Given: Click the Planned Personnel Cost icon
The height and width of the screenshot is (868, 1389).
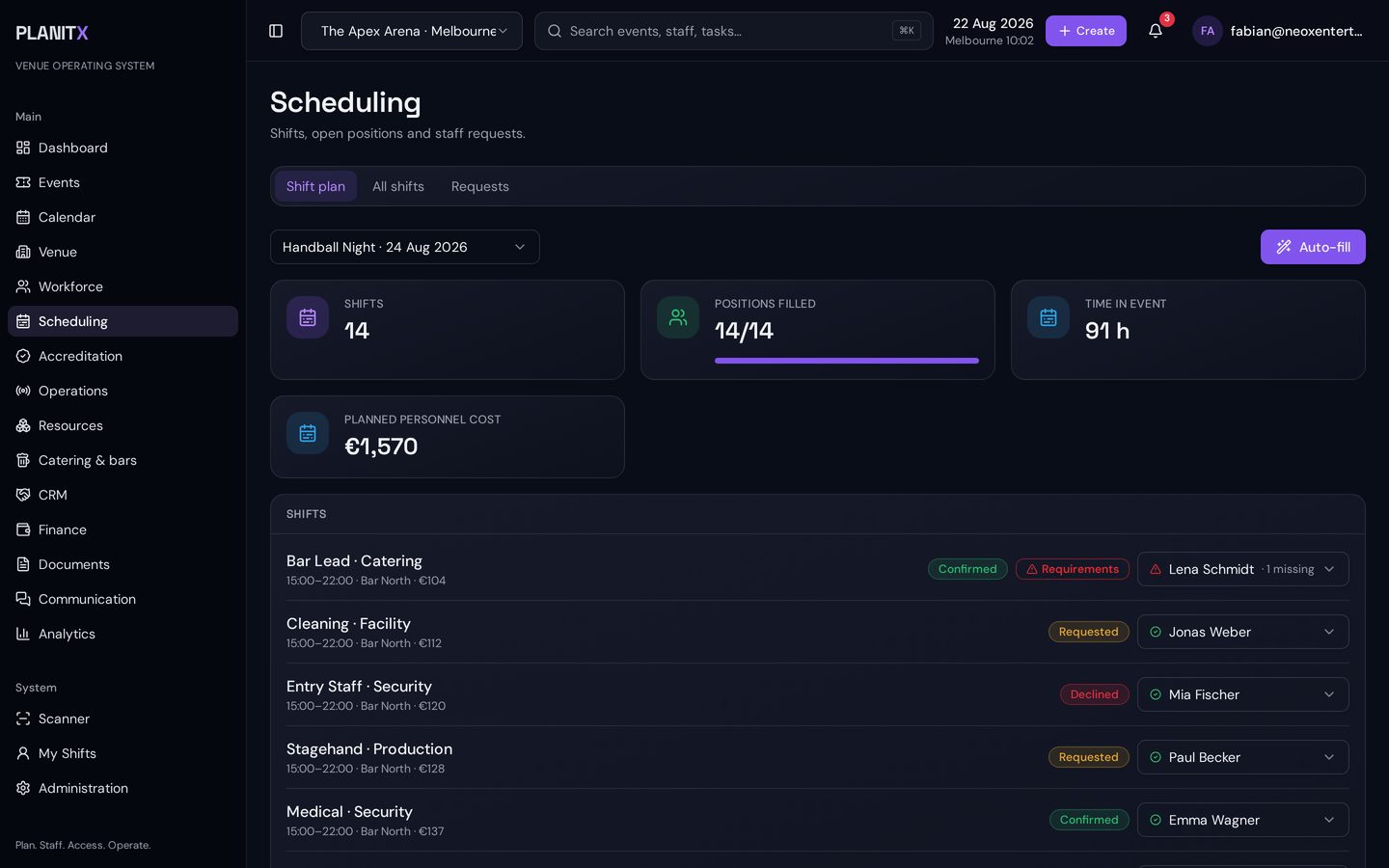Looking at the screenshot, I should (x=308, y=433).
